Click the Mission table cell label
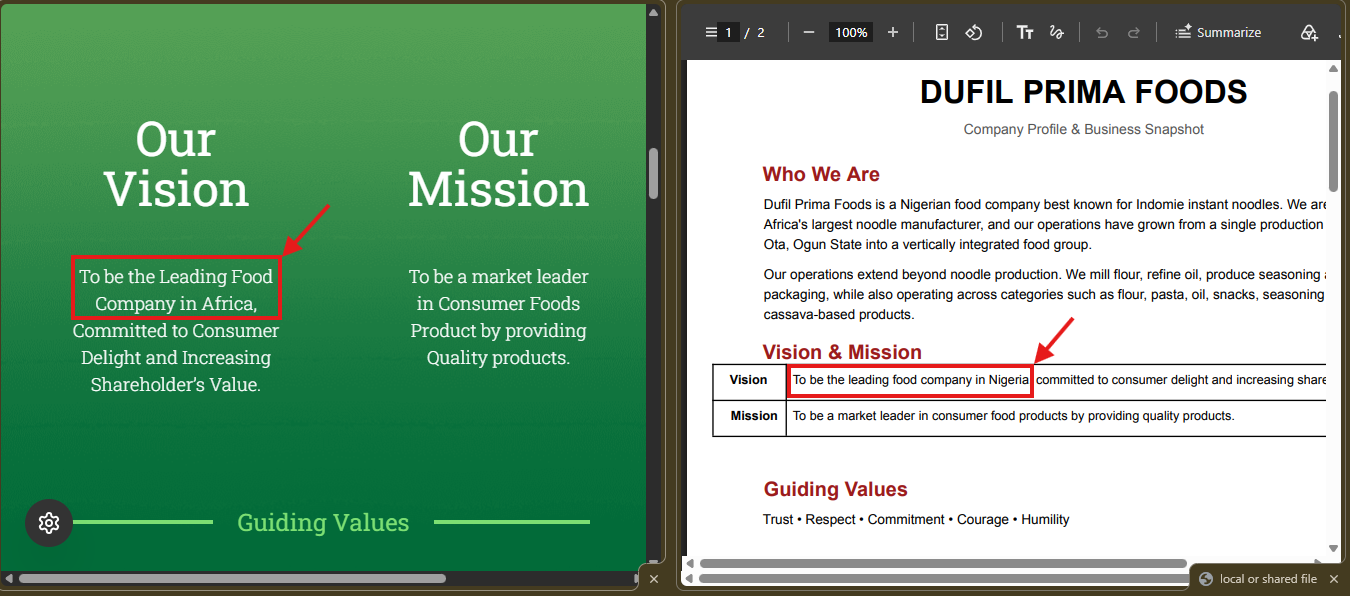The width and height of the screenshot is (1350, 596). point(754,416)
